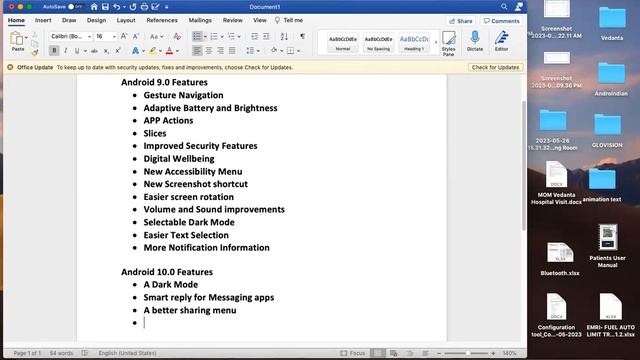Increase the font size
Screen dimensions: 640x360
click(x=124, y=36)
